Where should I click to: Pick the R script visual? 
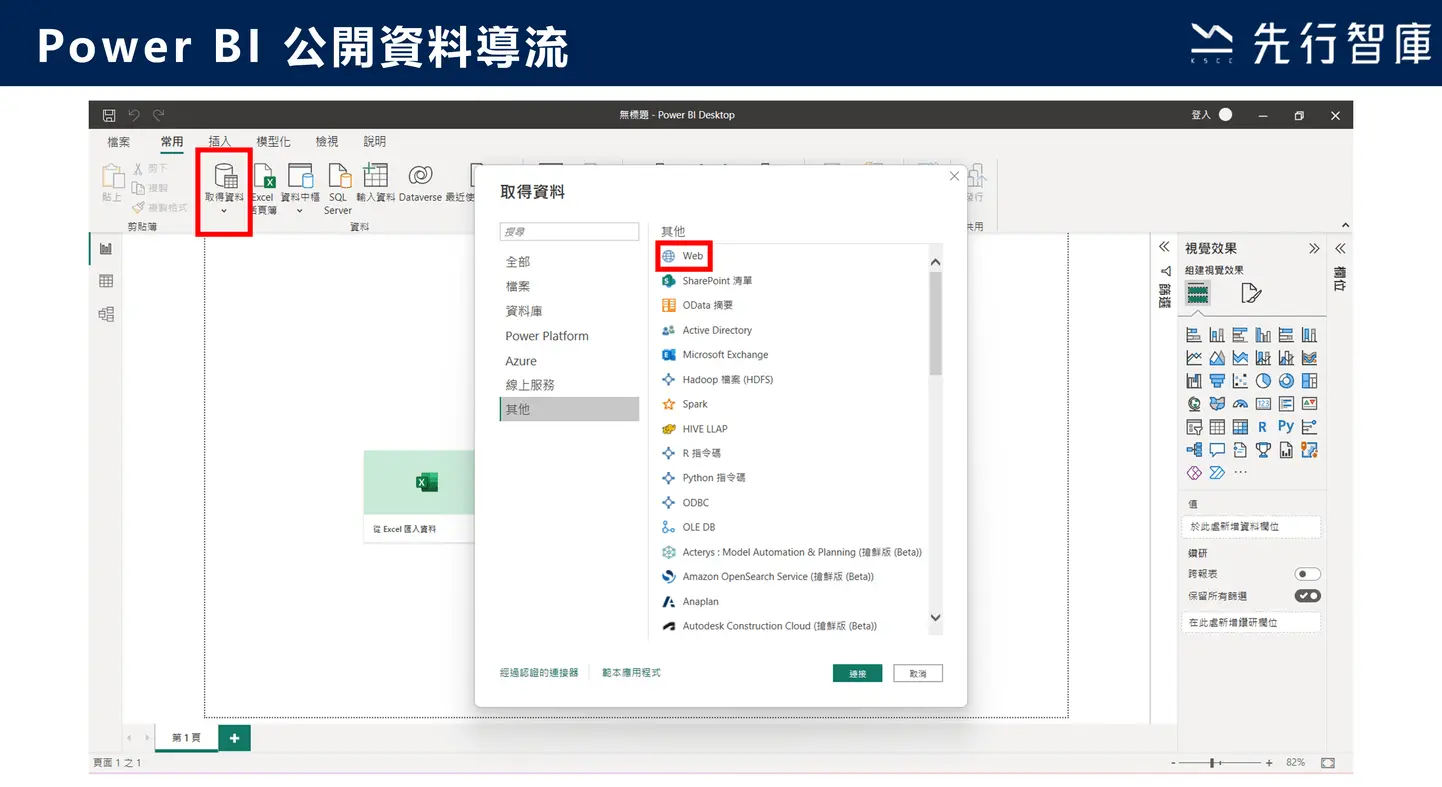[1263, 427]
